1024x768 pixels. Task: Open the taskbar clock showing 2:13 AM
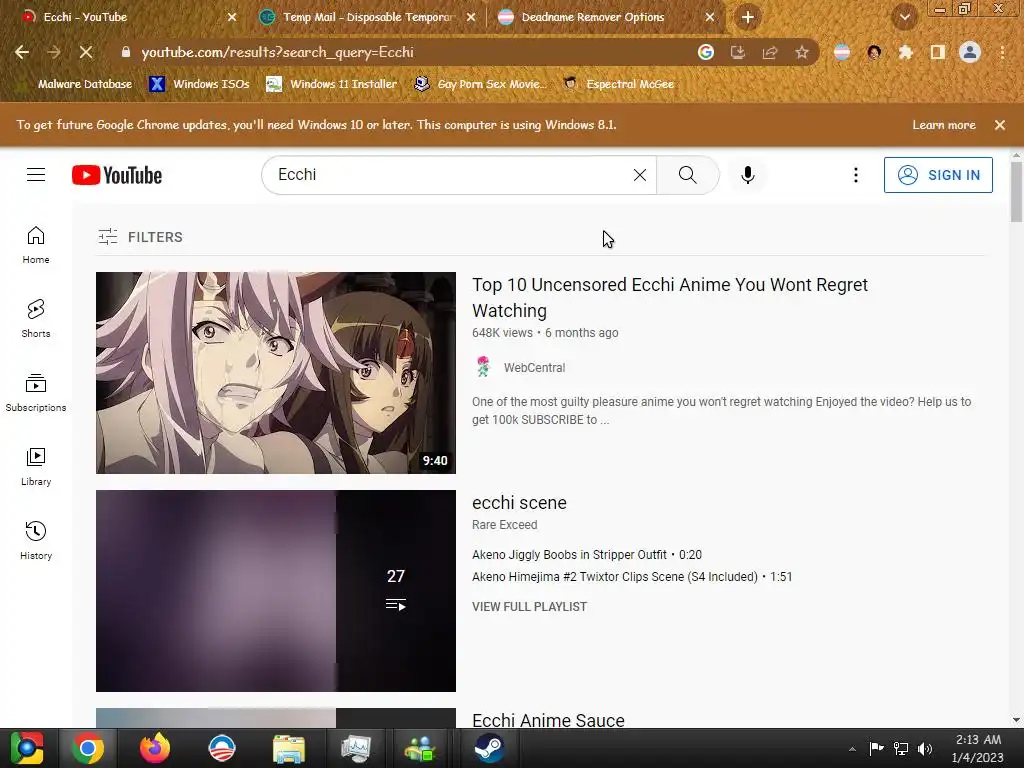(978, 748)
